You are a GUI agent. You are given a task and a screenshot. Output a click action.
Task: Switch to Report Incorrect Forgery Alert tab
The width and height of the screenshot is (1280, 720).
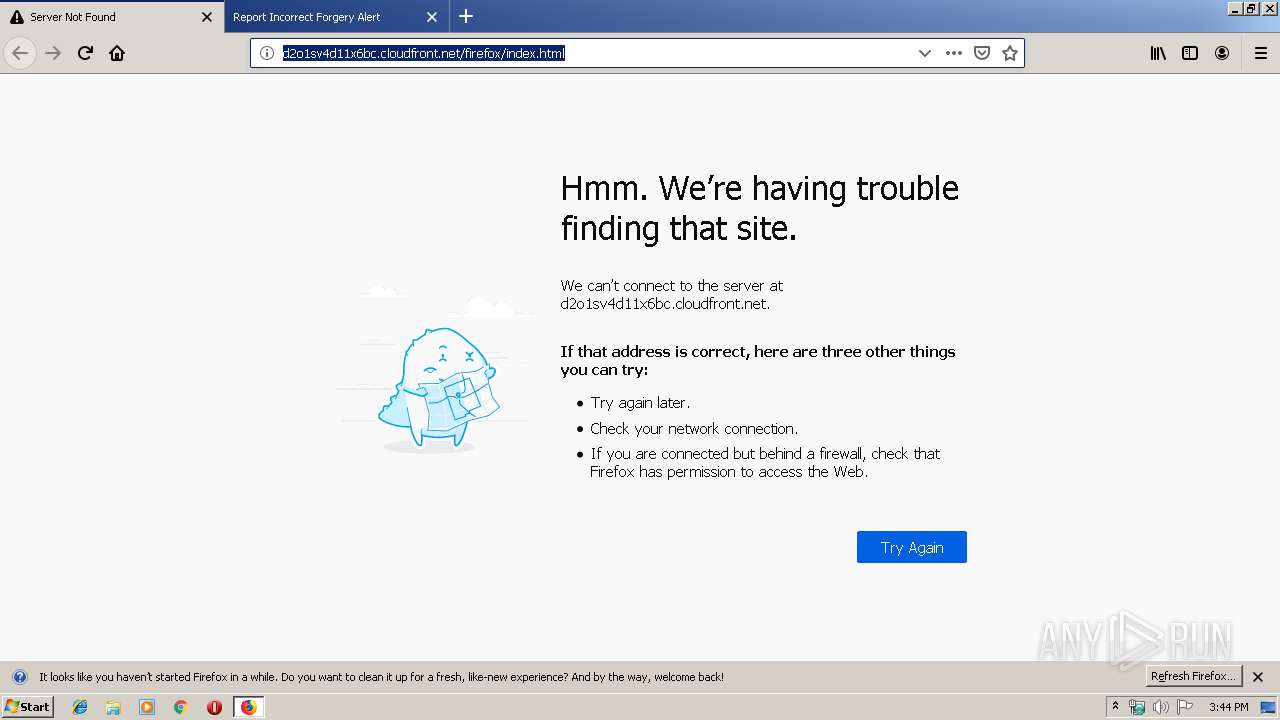tap(336, 17)
